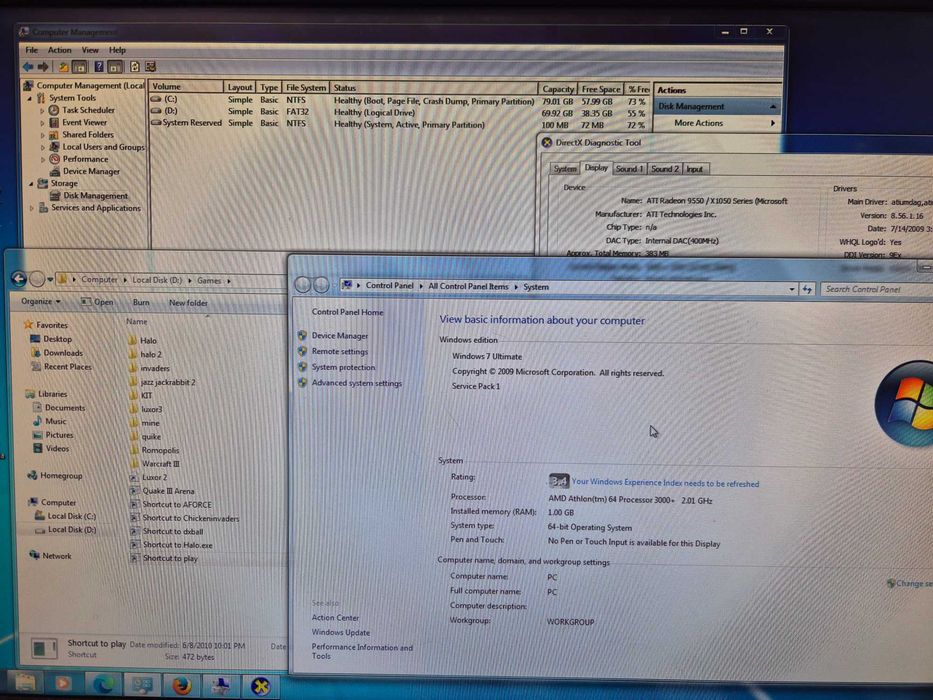Select Local Disk (C:) in navigation pane
Viewport: 933px width, 700px height.
point(71,516)
